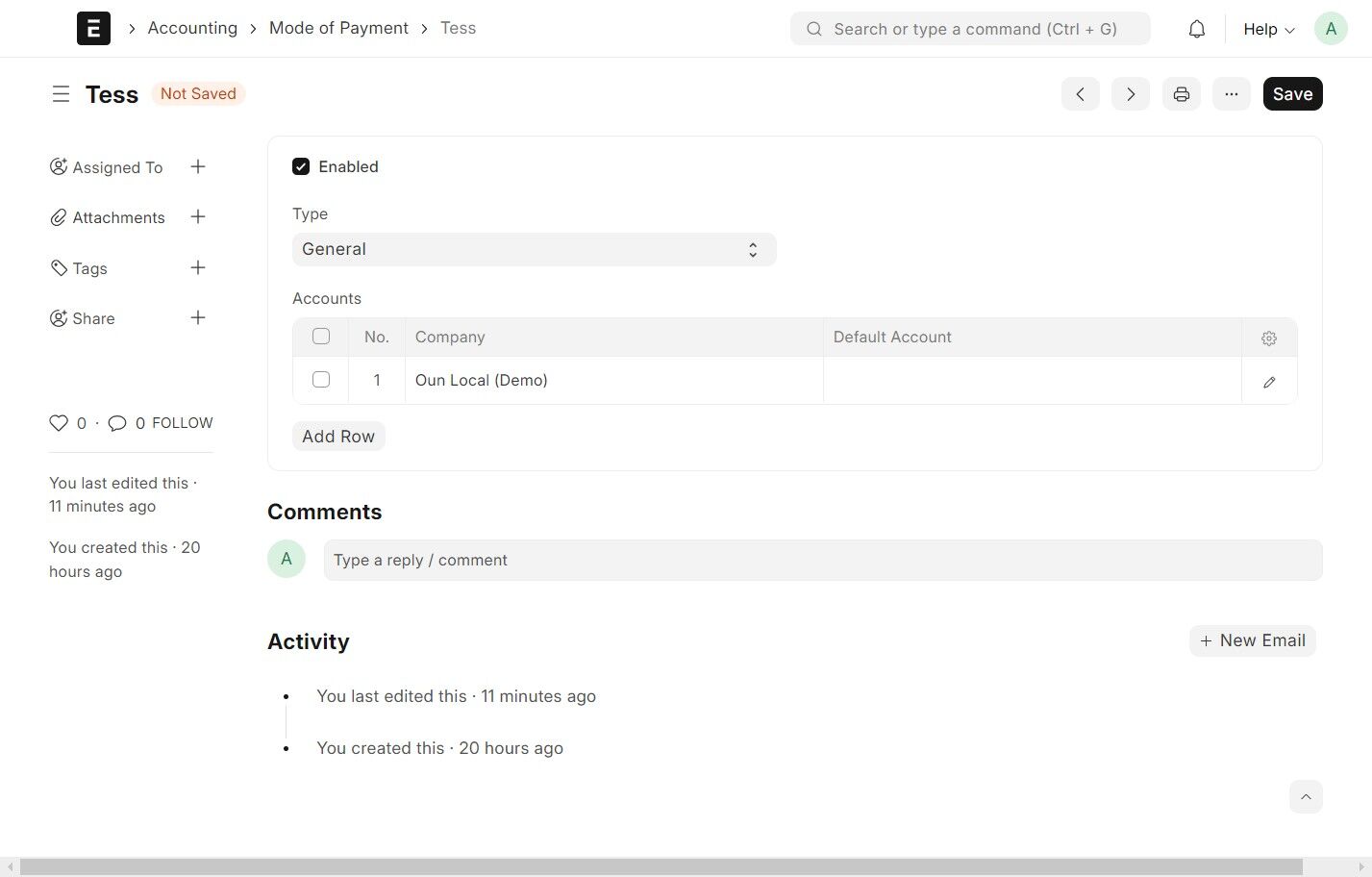1372x877 pixels.
Task: Open the notifications bell
Action: pos(1196,29)
